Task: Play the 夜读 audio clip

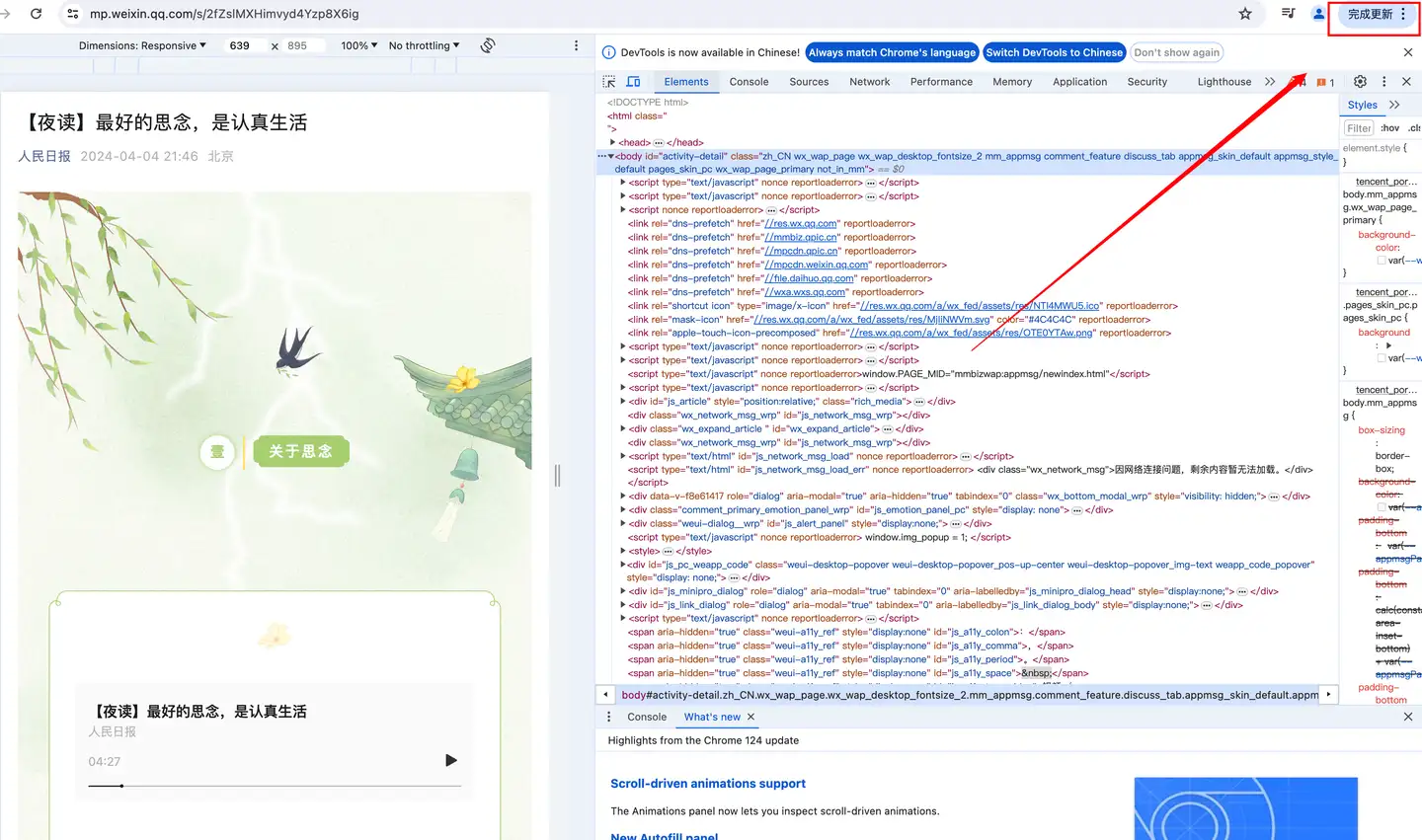Action: (450, 760)
